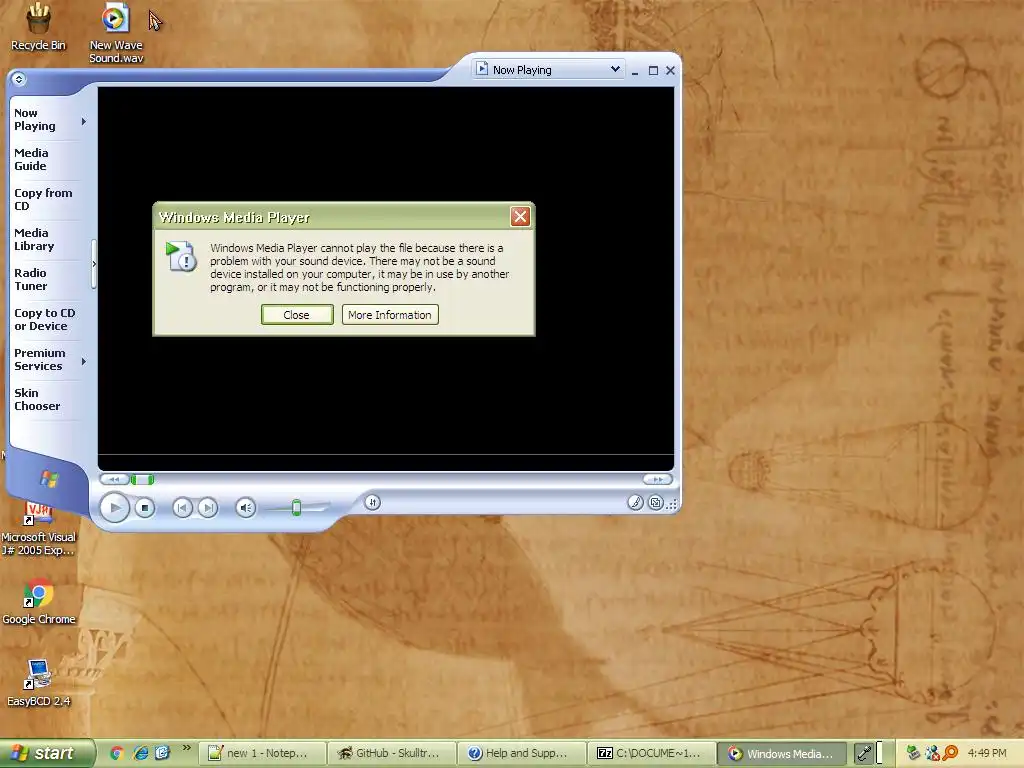Open the Copy from CD tab
This screenshot has width=1024, height=768.
[43, 199]
